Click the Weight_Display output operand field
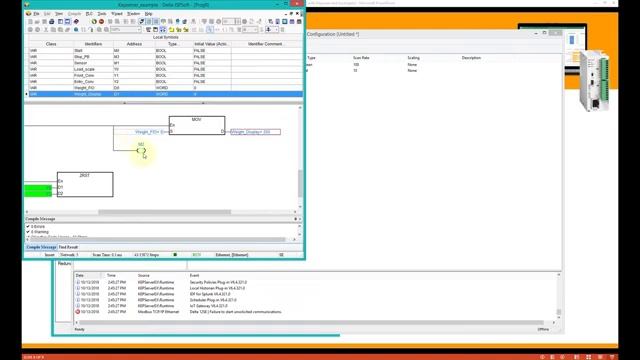 click(x=256, y=132)
